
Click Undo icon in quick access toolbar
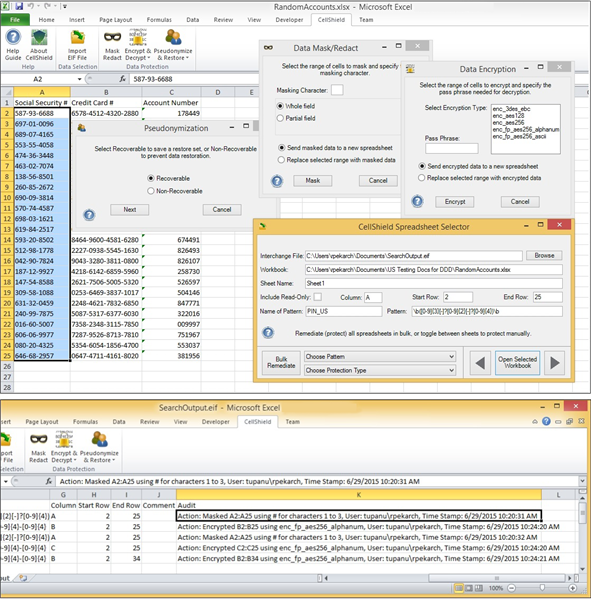31,6
